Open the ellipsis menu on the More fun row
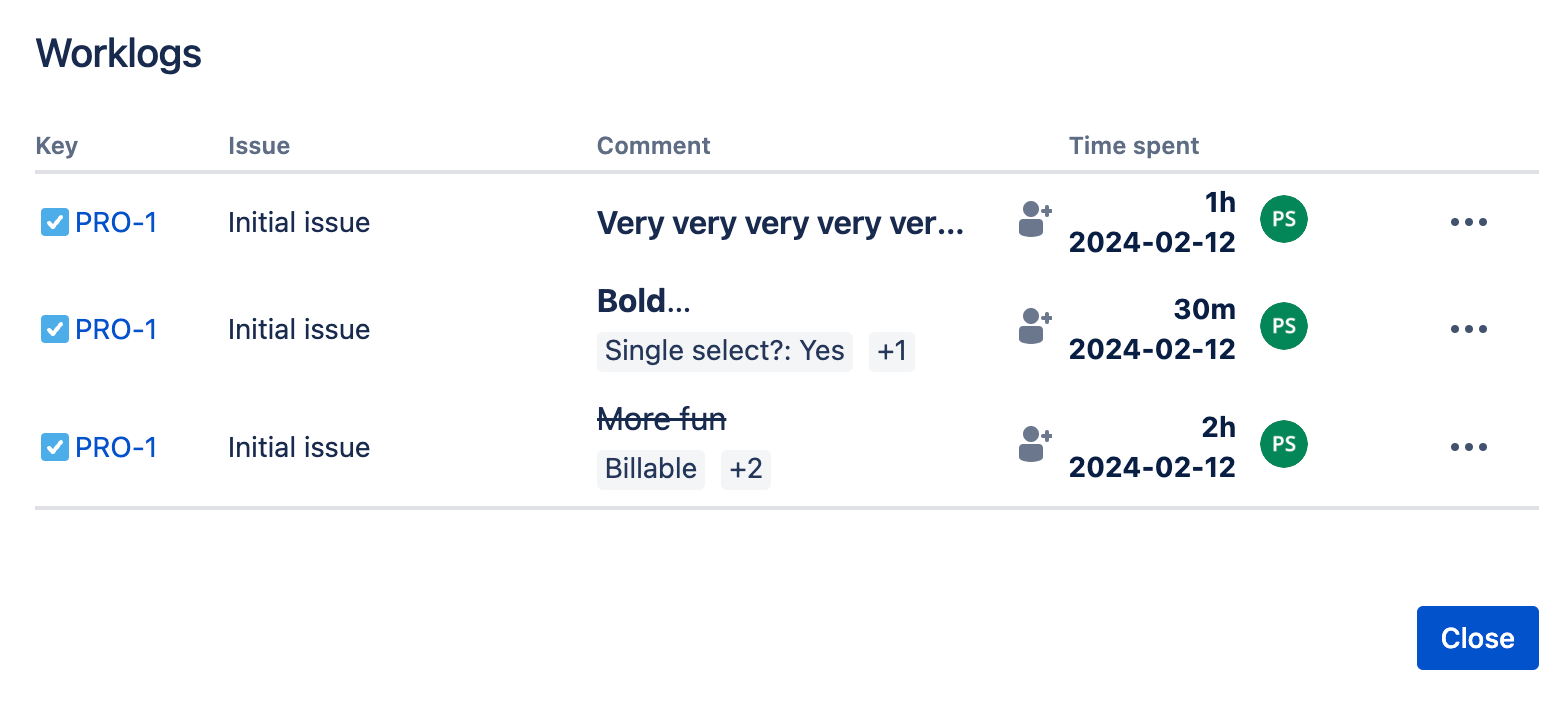The image size is (1567, 704). (1468, 447)
